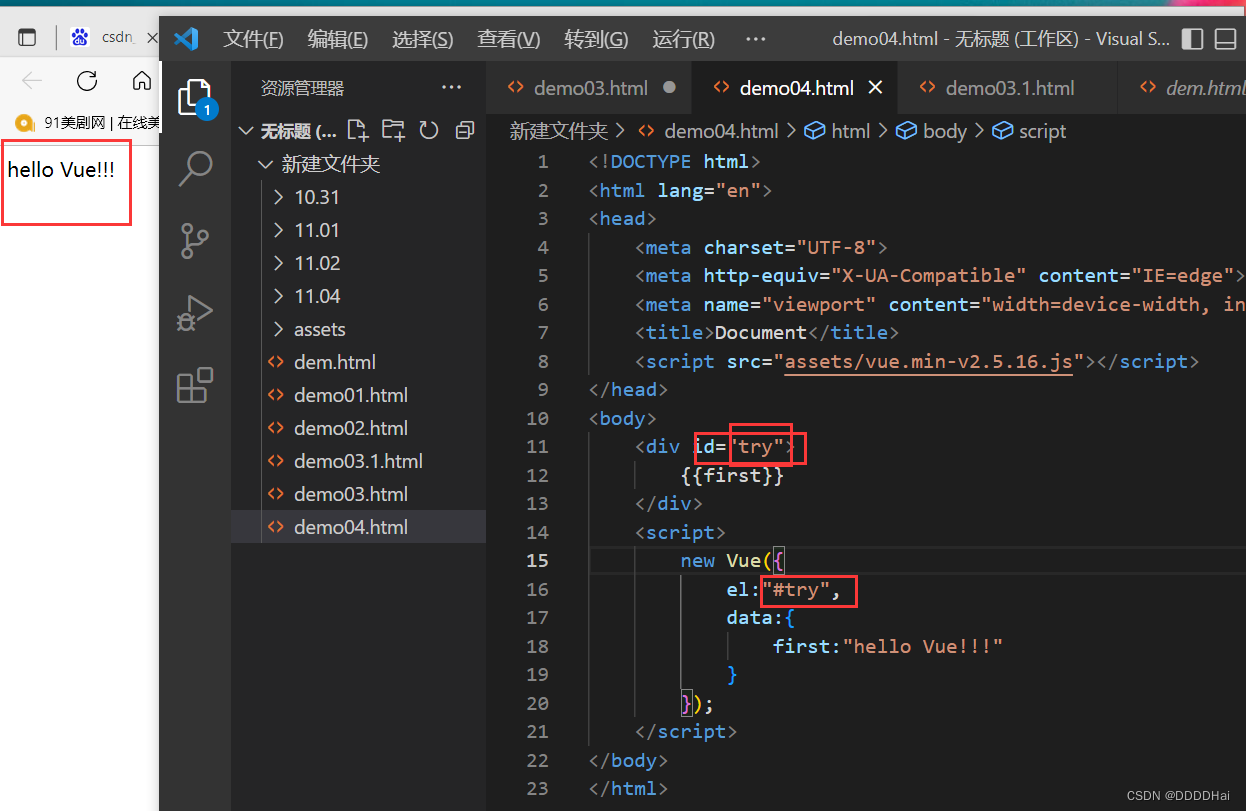Close the demo04.html editor tab

[875, 88]
